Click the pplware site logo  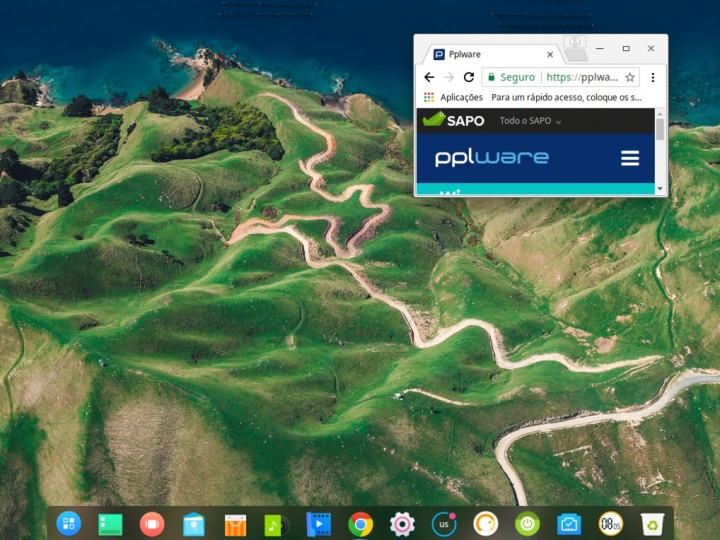(x=491, y=158)
